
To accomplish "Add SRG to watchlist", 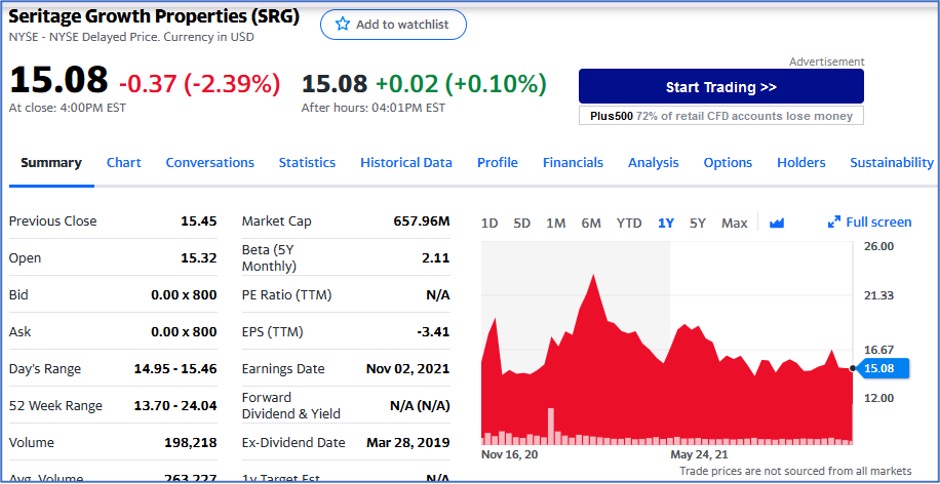I will pyautogui.click(x=393, y=25).
